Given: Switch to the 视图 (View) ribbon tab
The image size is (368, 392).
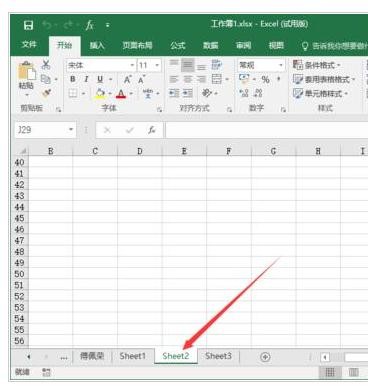Looking at the screenshot, I should (276, 45).
